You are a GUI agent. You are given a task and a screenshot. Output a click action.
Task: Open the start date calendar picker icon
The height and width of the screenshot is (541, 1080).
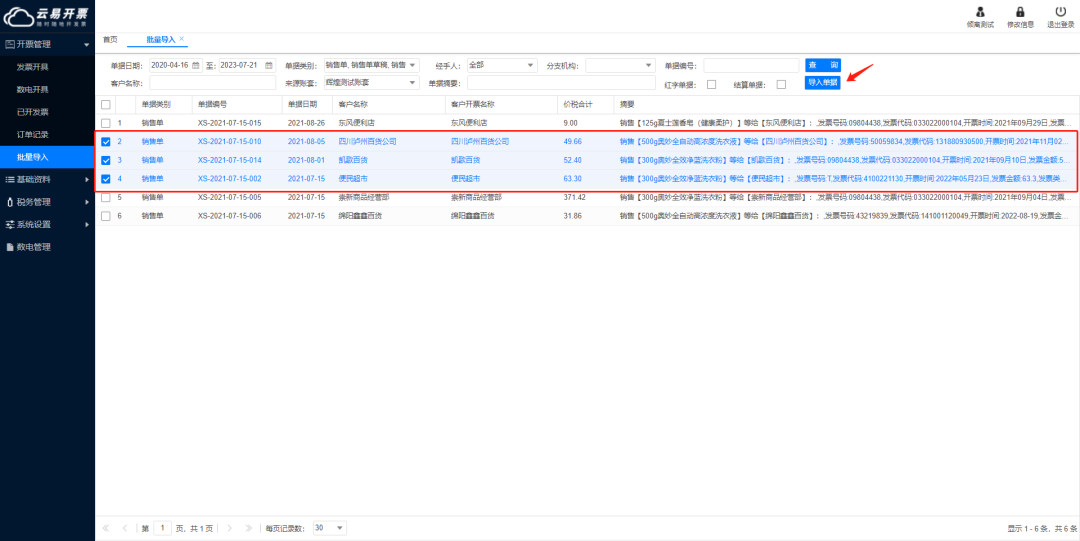pyautogui.click(x=195, y=65)
